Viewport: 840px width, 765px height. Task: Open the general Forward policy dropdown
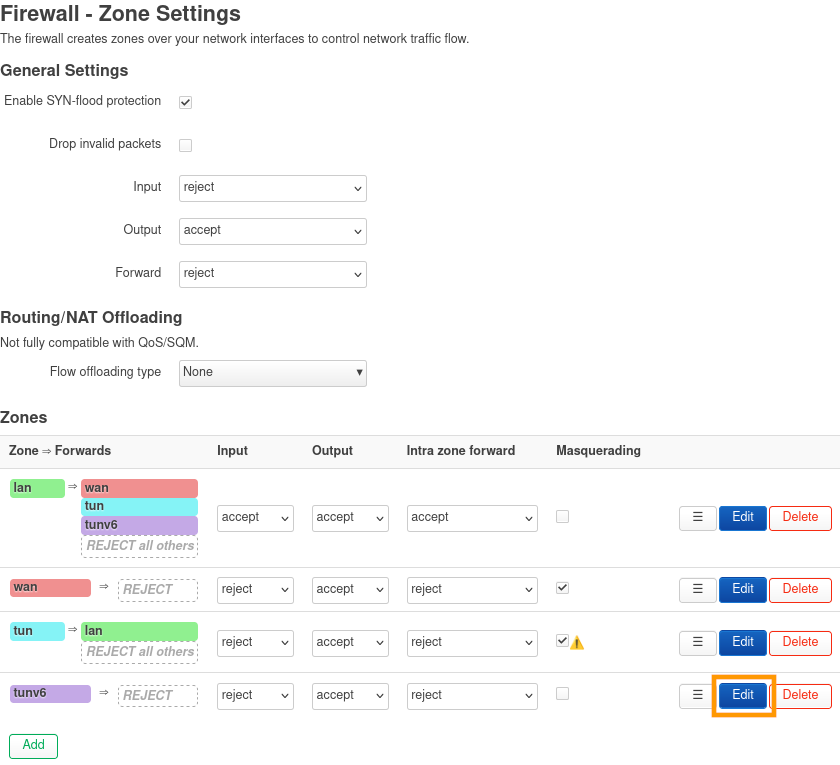point(273,274)
